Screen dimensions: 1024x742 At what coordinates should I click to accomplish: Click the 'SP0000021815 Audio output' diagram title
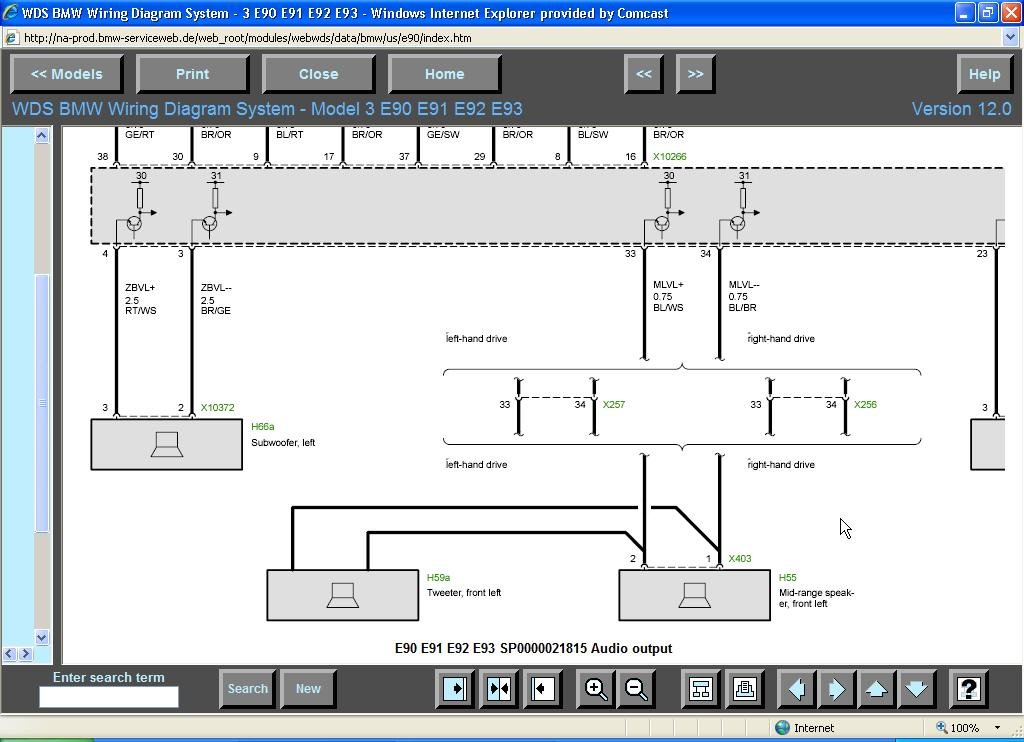coord(586,649)
